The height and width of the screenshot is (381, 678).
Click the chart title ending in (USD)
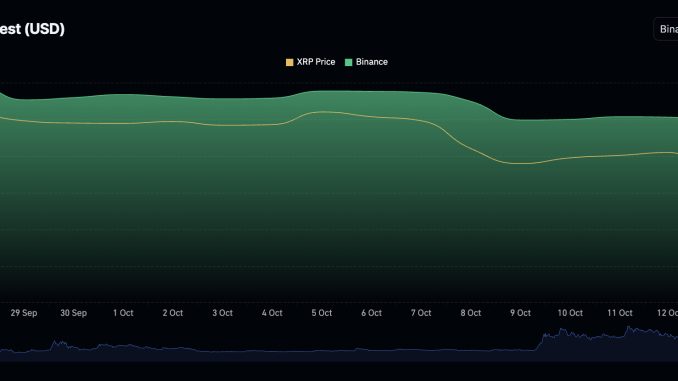[x=32, y=29]
